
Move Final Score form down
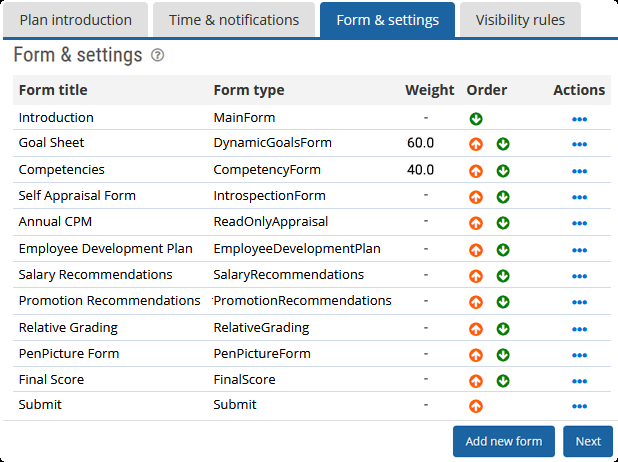pos(503,381)
